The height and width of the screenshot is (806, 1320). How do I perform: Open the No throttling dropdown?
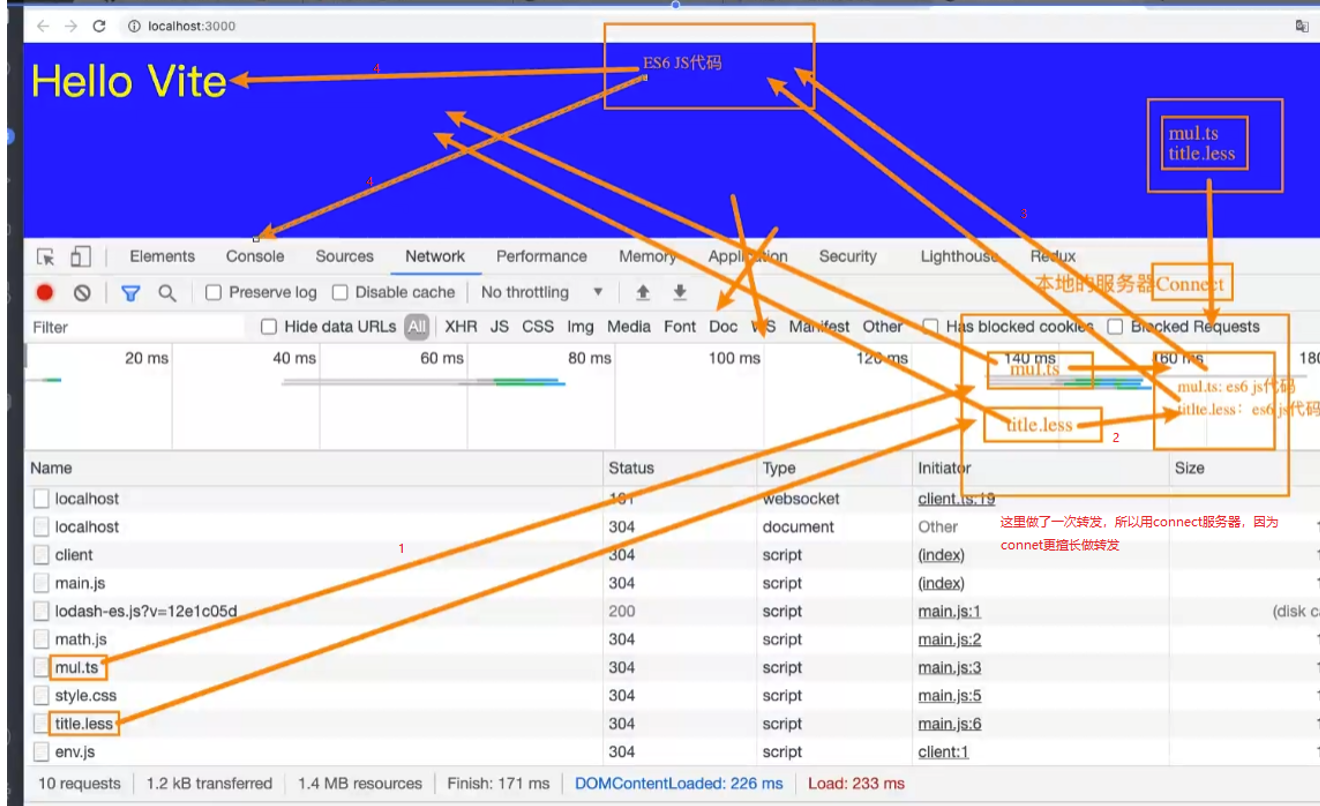click(542, 292)
